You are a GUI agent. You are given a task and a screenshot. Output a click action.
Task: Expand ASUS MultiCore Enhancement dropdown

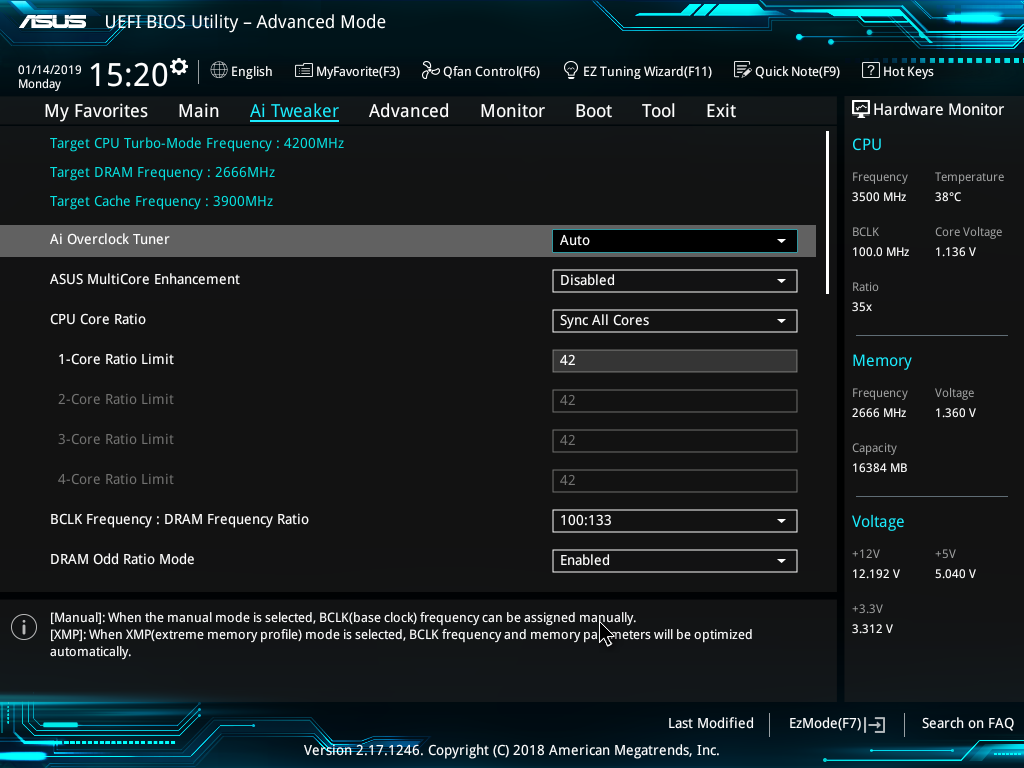[674, 280]
